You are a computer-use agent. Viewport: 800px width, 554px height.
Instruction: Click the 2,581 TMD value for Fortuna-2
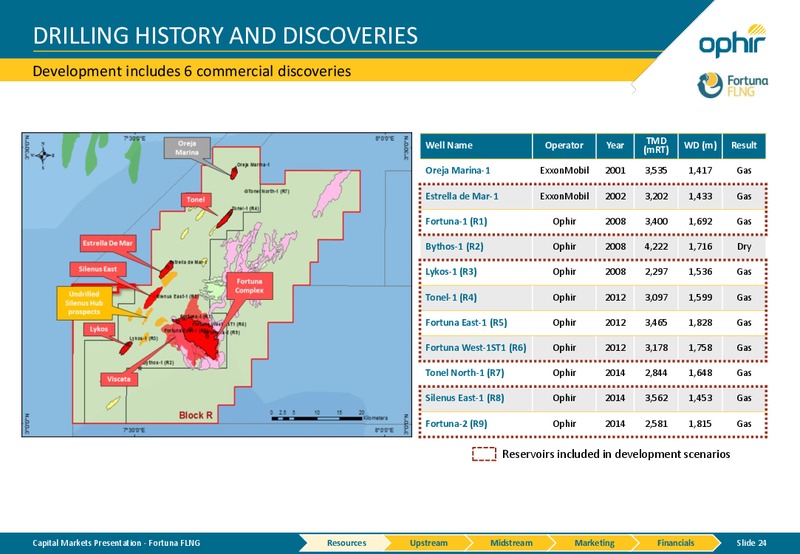click(656, 423)
